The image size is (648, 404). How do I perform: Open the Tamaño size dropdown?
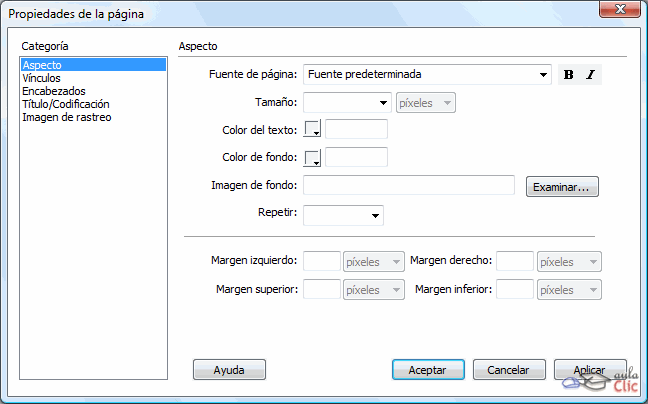pos(383,102)
